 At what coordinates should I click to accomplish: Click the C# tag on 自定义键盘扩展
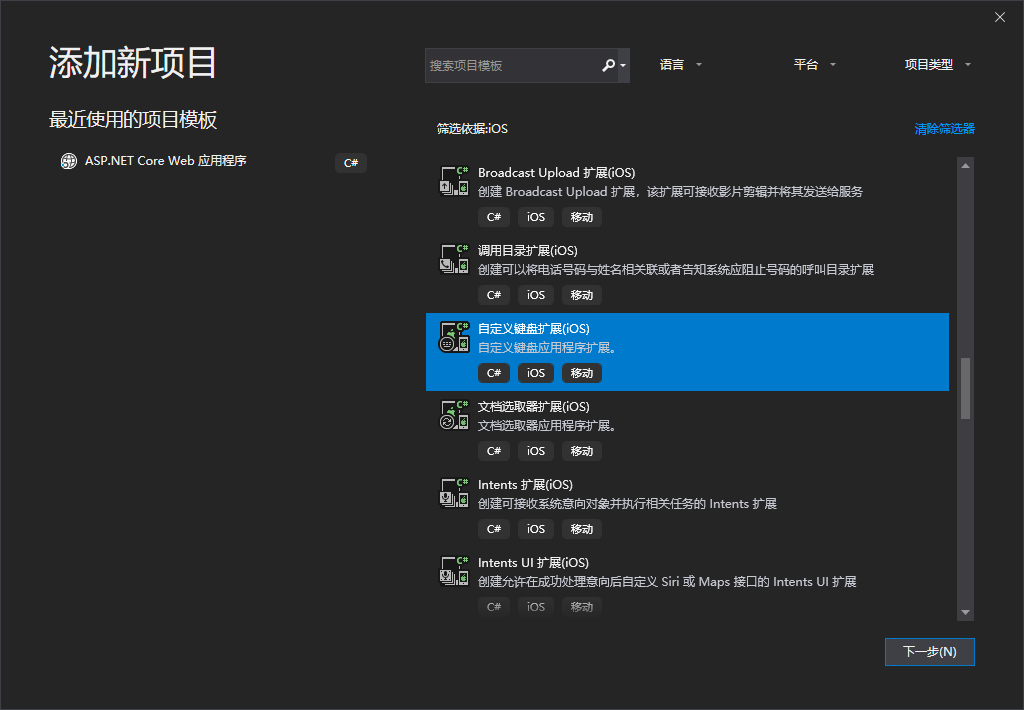[493, 372]
